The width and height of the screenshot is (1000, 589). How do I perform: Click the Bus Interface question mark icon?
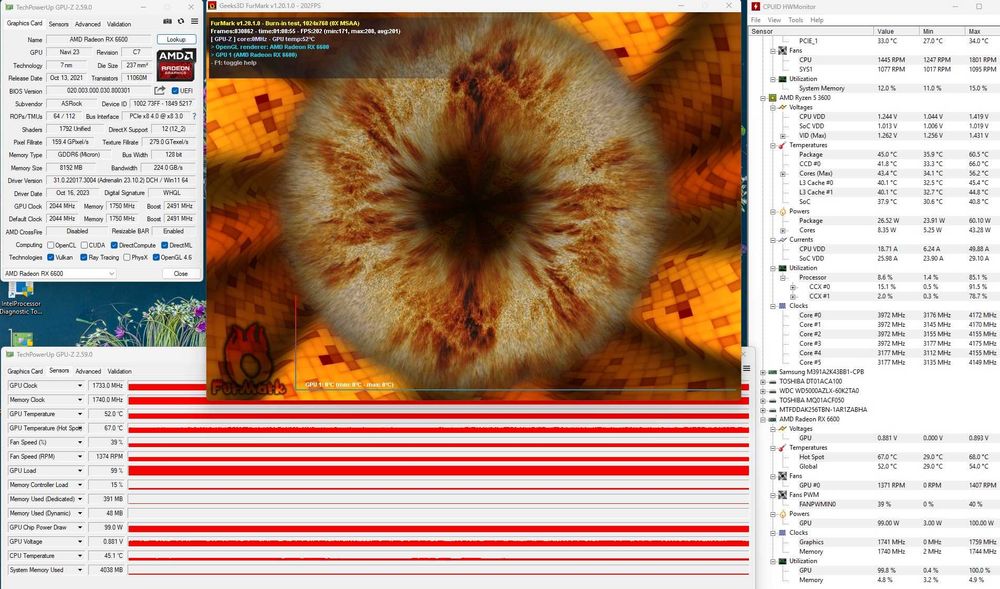pos(195,117)
